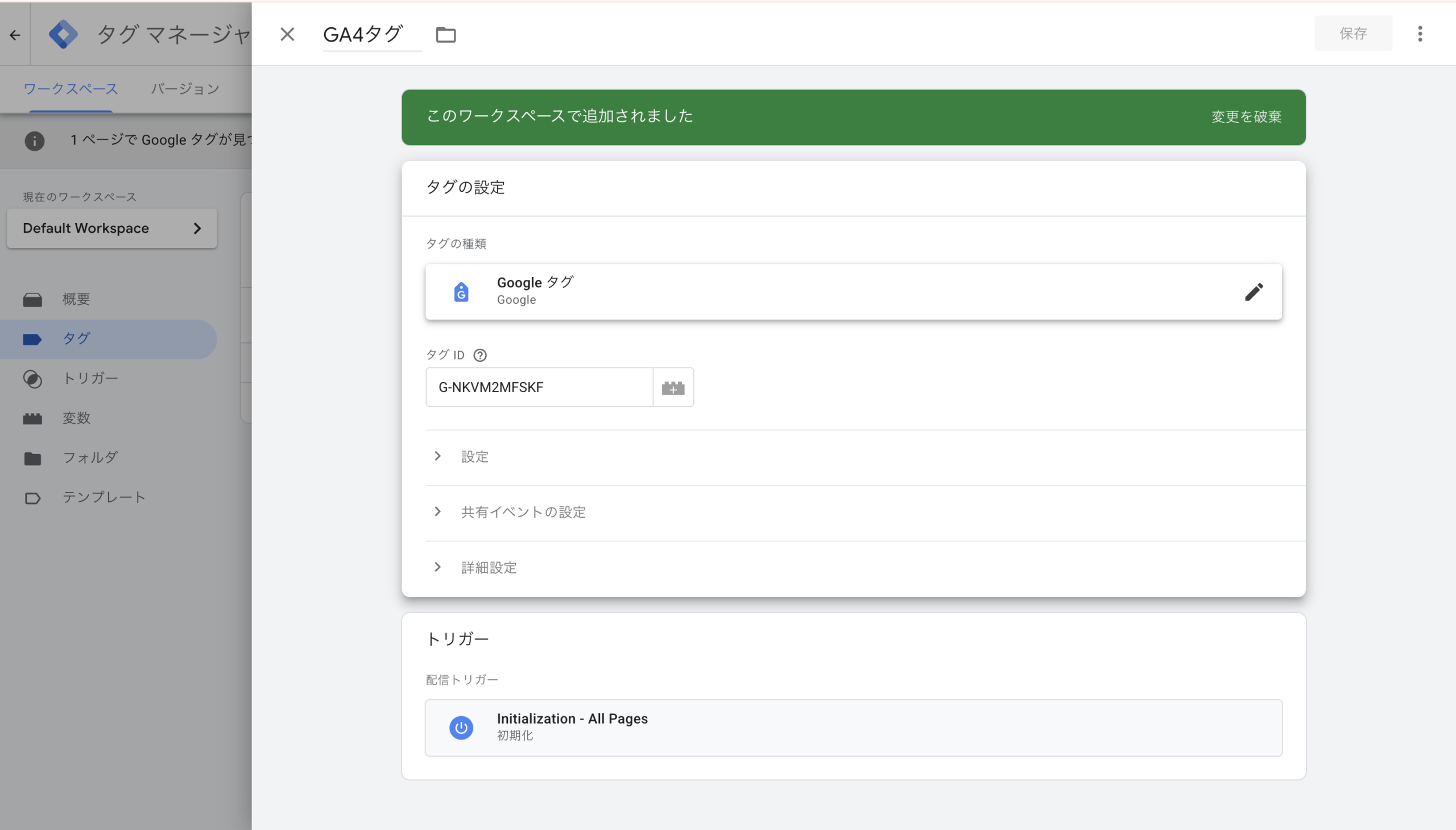This screenshot has width=1456, height=830.
Task: Close the GA4タグ editing panel
Action: point(287,34)
